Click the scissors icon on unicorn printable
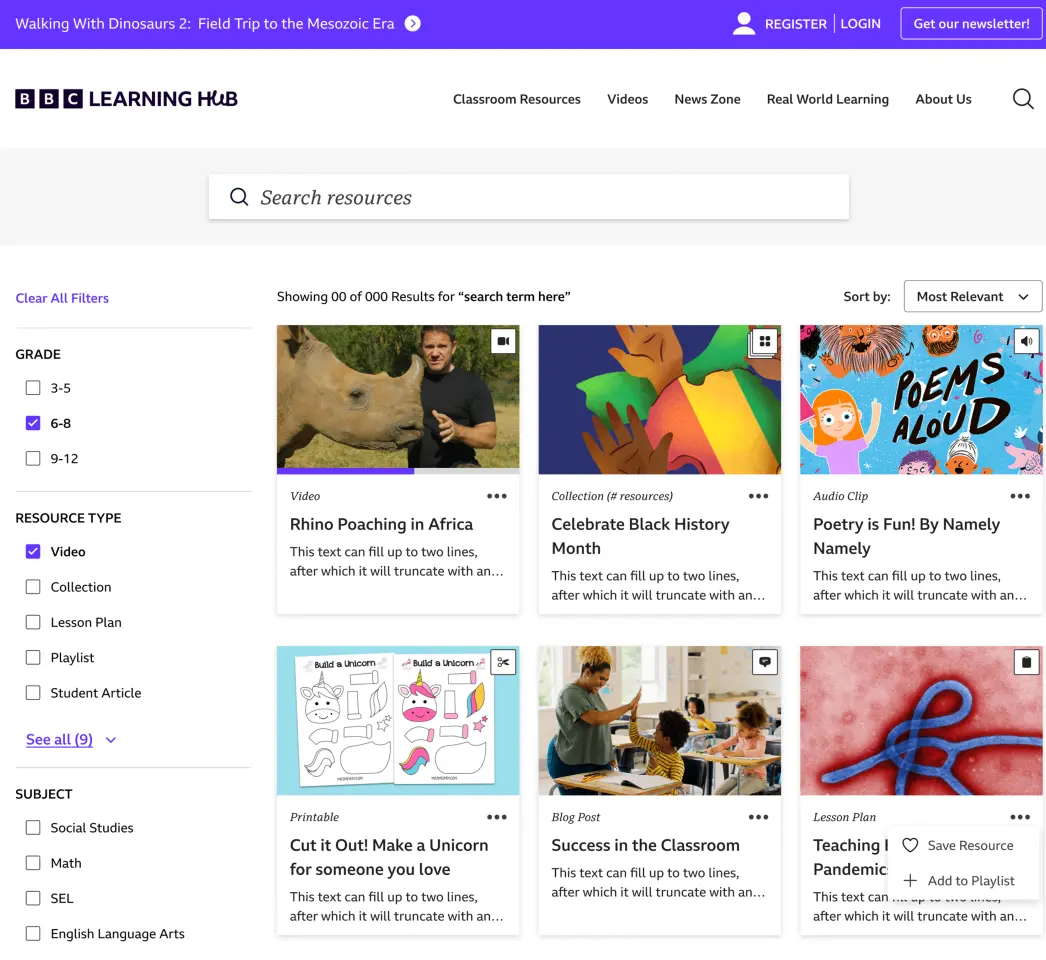Viewport: 1046px width, 960px height. (503, 662)
